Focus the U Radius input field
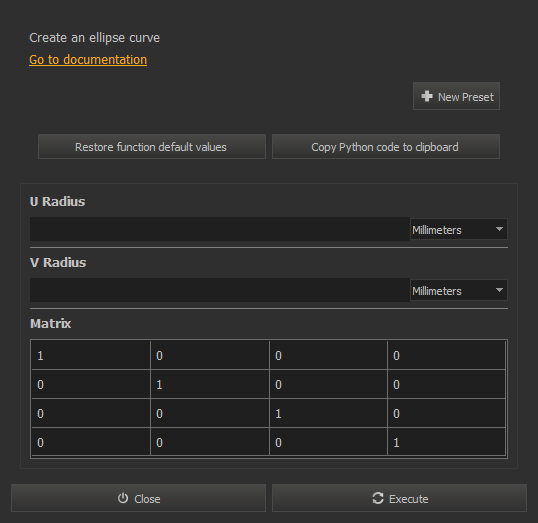This screenshot has height=523, width=538. [220, 229]
